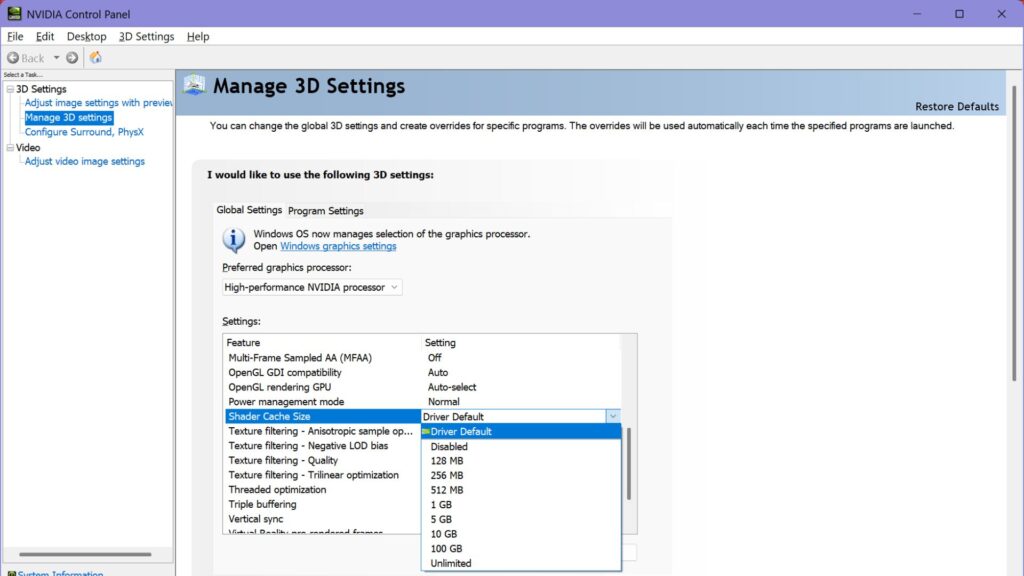1024x576 pixels.
Task: Open the Back button dropdown arrow
Action: [56, 57]
